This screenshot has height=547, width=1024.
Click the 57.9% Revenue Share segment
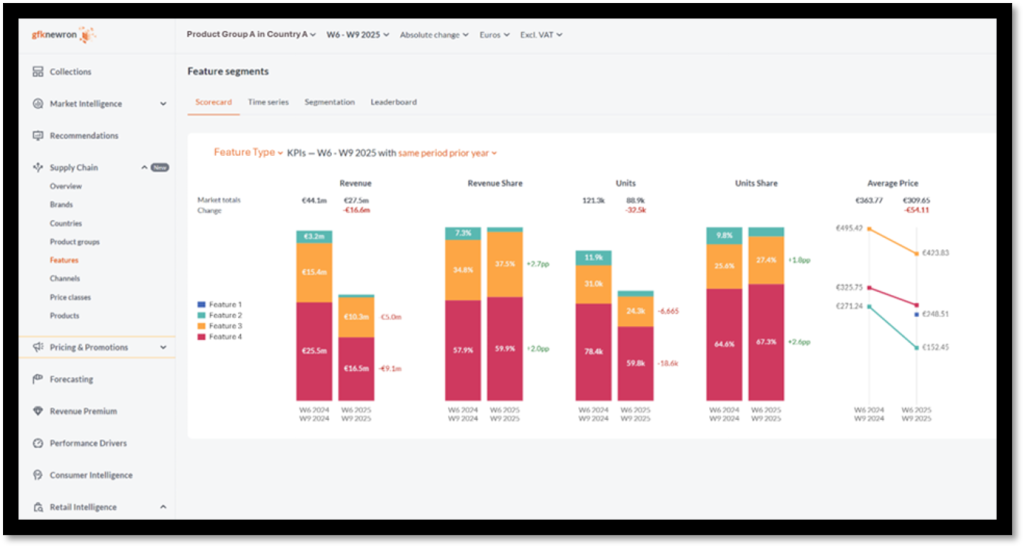[463, 351]
